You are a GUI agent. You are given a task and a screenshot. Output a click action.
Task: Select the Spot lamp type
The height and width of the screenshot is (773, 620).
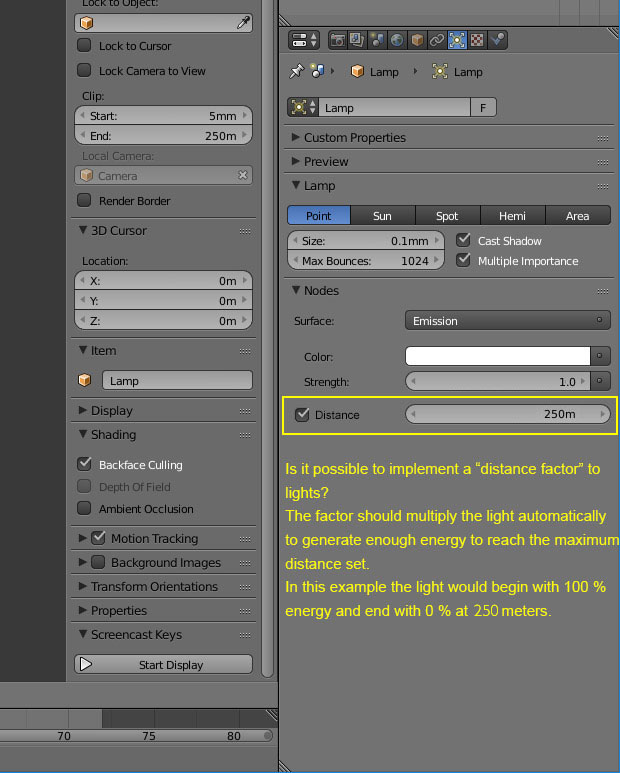pos(448,215)
